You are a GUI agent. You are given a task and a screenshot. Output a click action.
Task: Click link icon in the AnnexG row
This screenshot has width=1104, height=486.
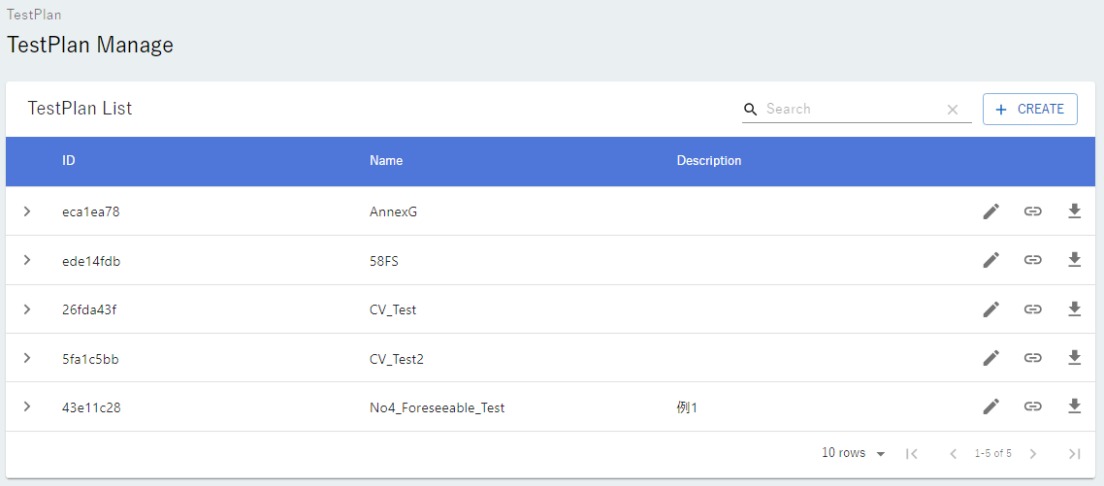1033,211
